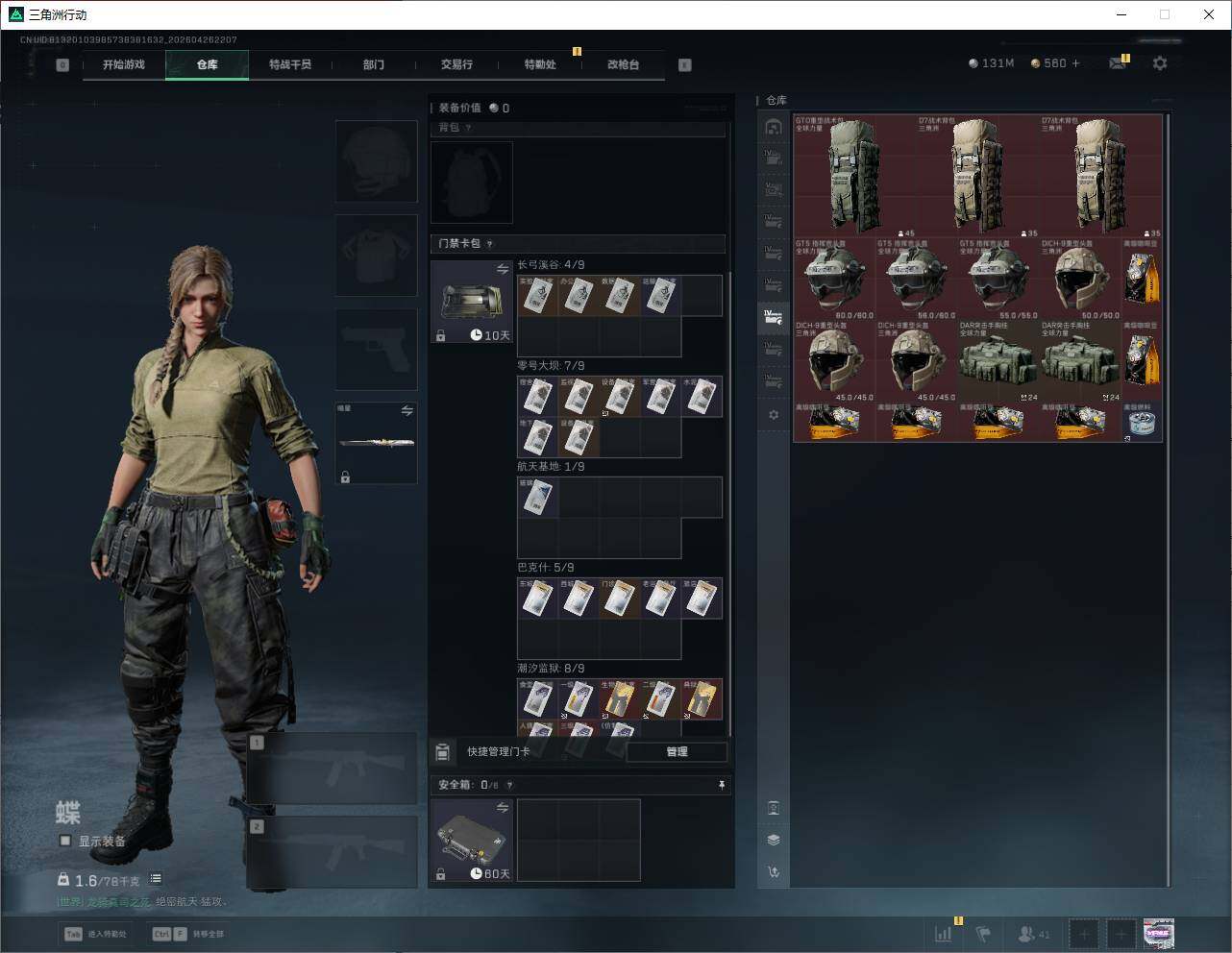Select the DICH-9 helmet with 50.0/50.0 durability

1080,280
